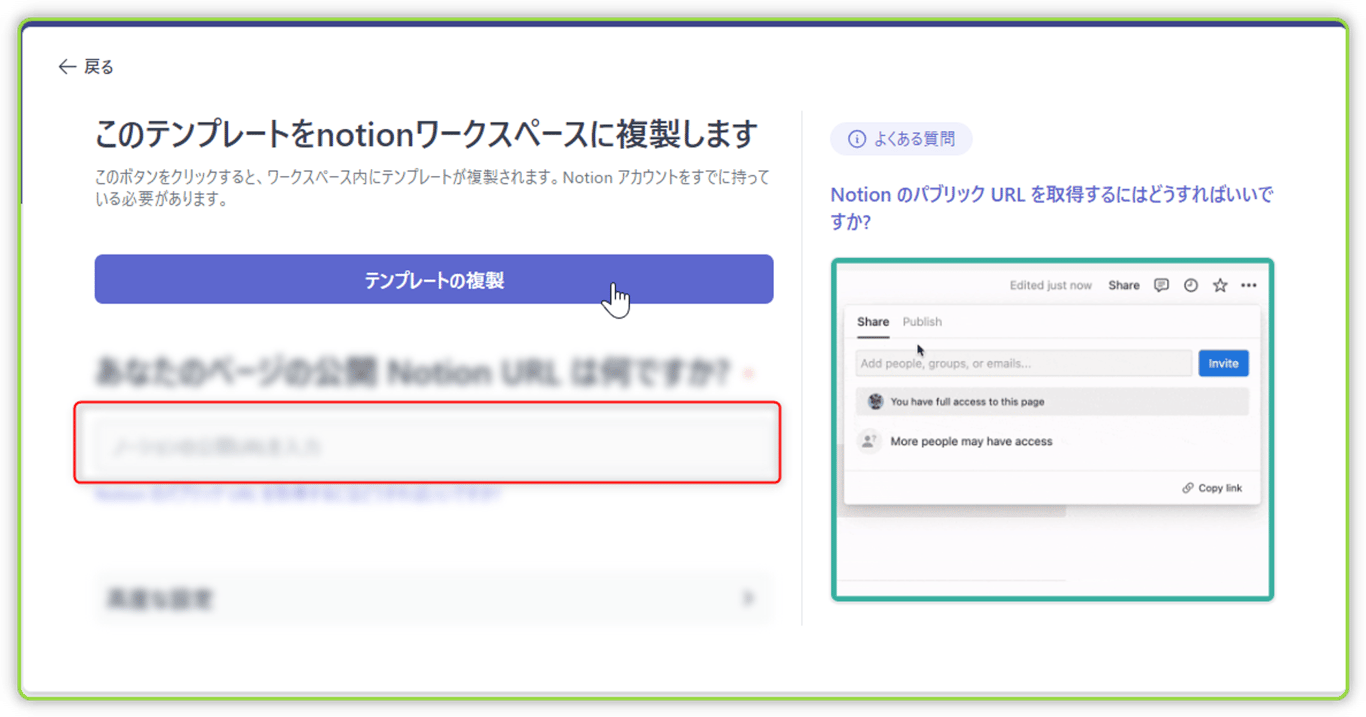Click the テンプレートの複製 button

(434, 280)
